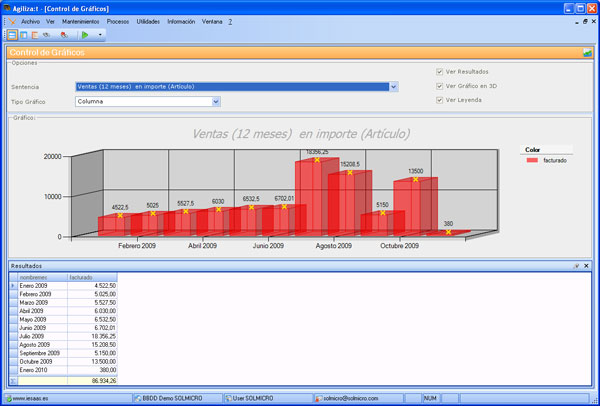Click the Sentencia combo box showing Ventas (12 meses)

[236, 87]
